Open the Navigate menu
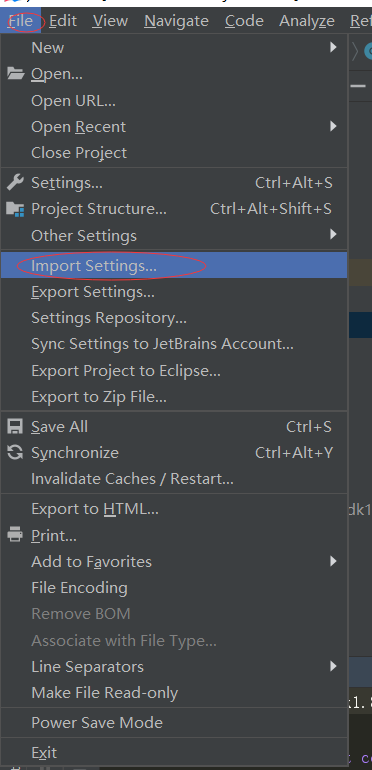372x770 pixels. coord(177,21)
